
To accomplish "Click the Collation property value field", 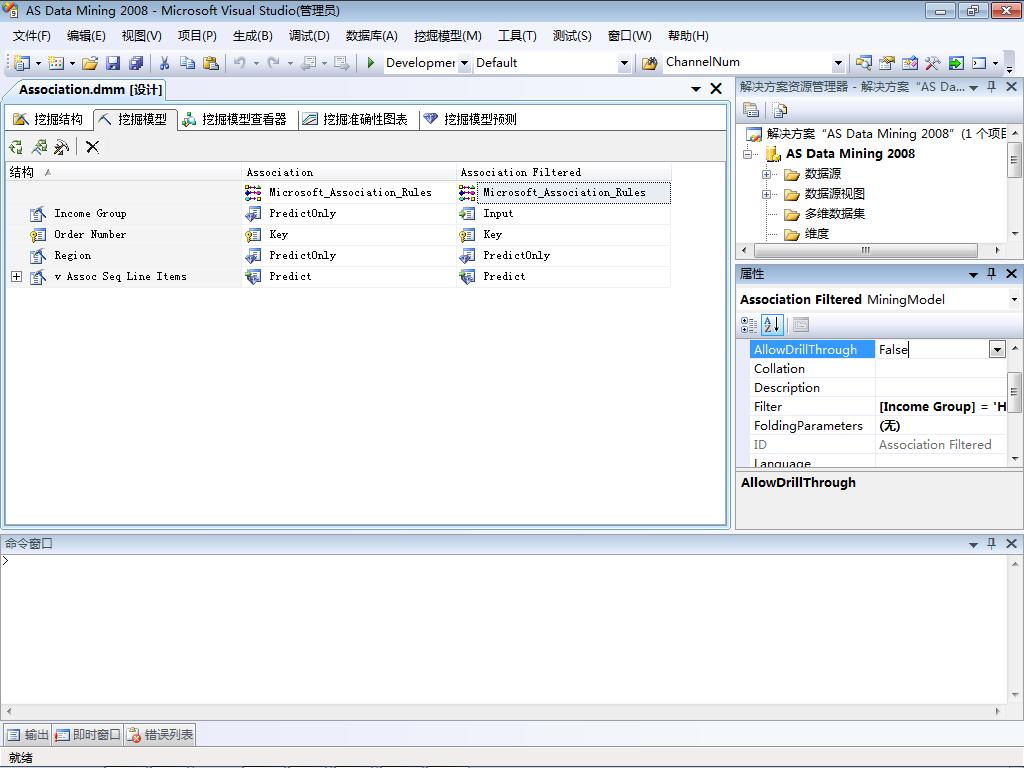I will 941,369.
